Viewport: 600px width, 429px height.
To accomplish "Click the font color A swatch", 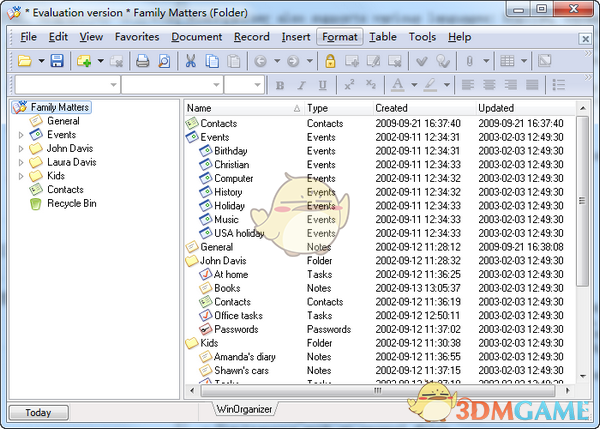I will tap(398, 85).
